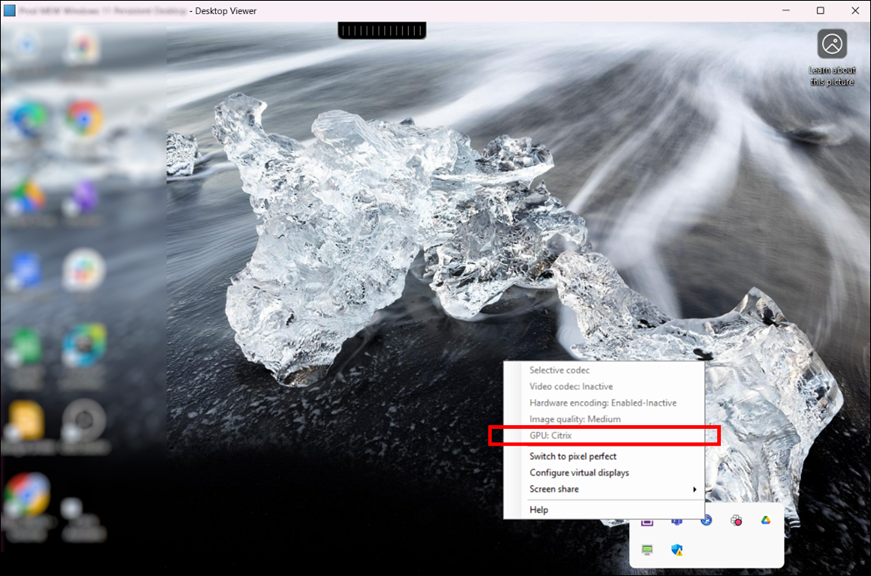Click the purple square tray icon
Image resolution: width=871 pixels, height=576 pixels.
click(x=647, y=520)
